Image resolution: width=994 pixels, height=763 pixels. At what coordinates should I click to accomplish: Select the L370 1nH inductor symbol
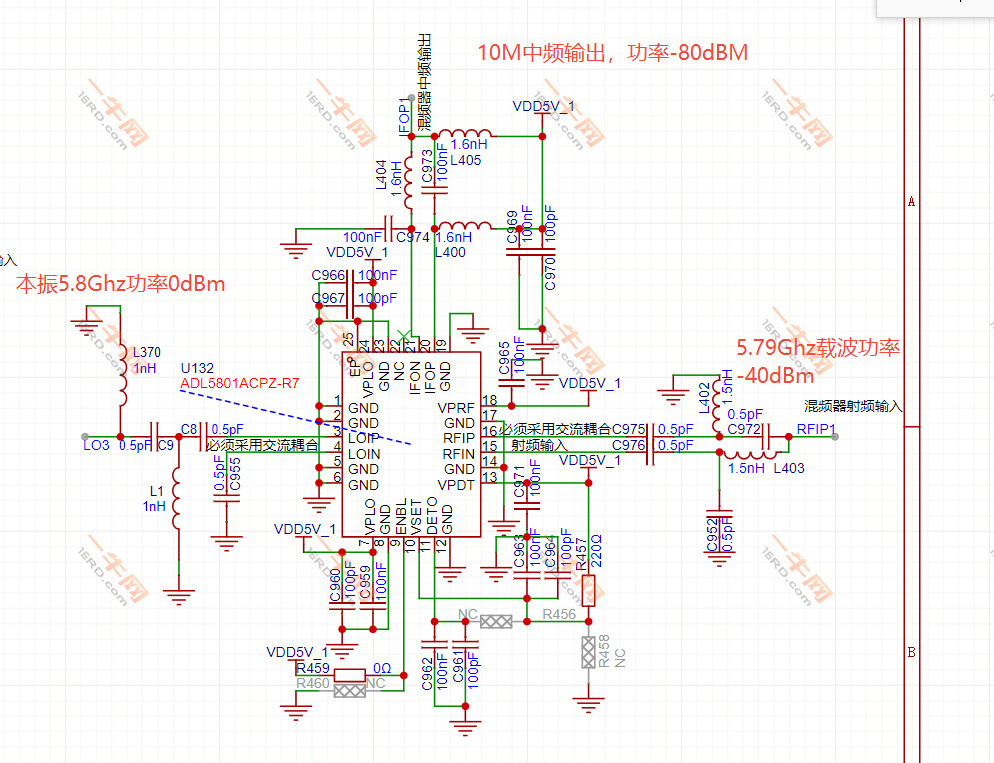(120, 378)
